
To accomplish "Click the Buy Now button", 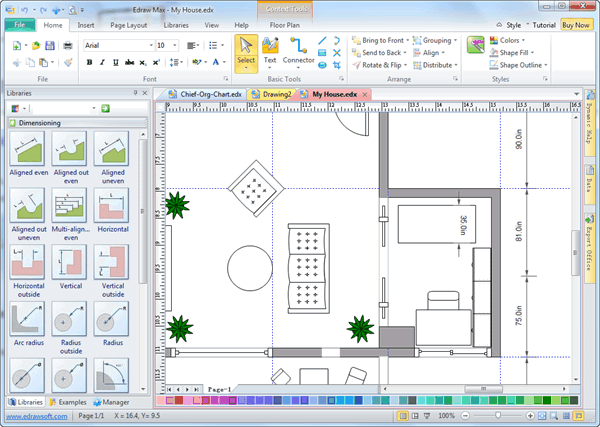I will [575, 23].
